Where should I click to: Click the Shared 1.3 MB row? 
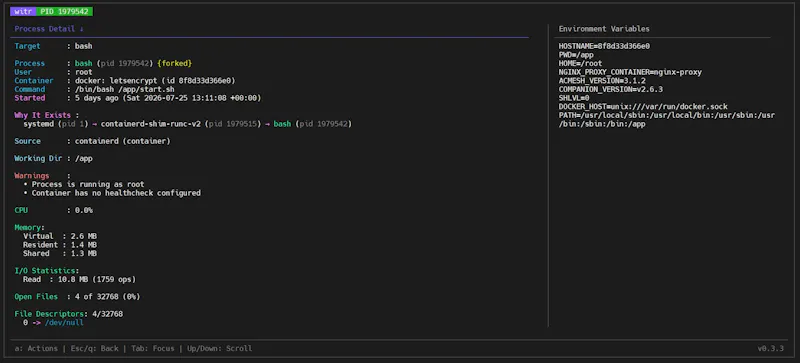pos(60,254)
